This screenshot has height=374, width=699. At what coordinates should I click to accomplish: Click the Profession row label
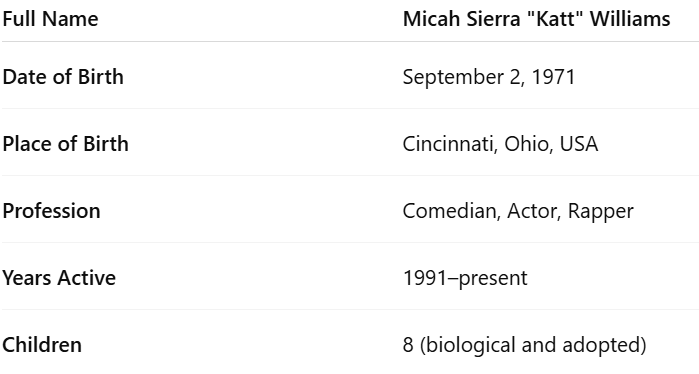click(51, 211)
